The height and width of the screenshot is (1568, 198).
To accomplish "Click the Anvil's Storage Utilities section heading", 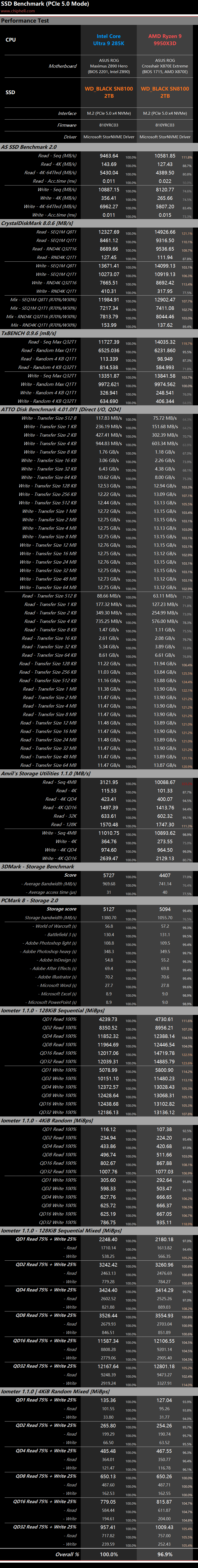I will pos(46,774).
